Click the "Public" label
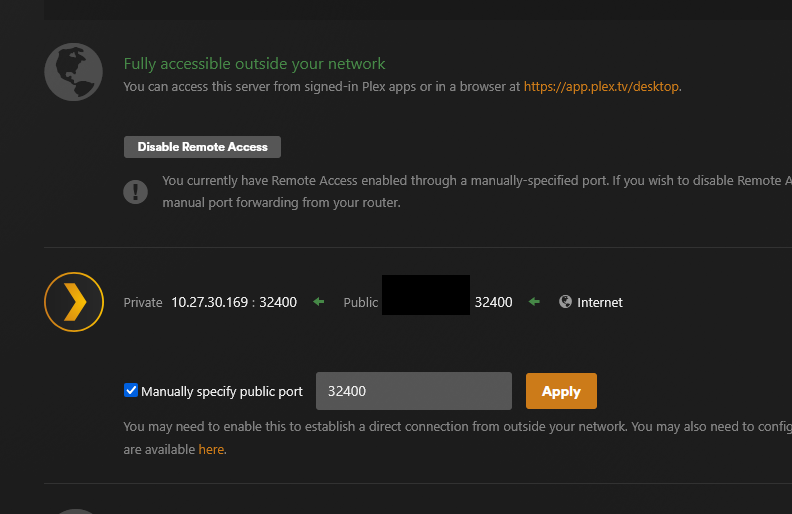This screenshot has height=514, width=792. (x=361, y=302)
